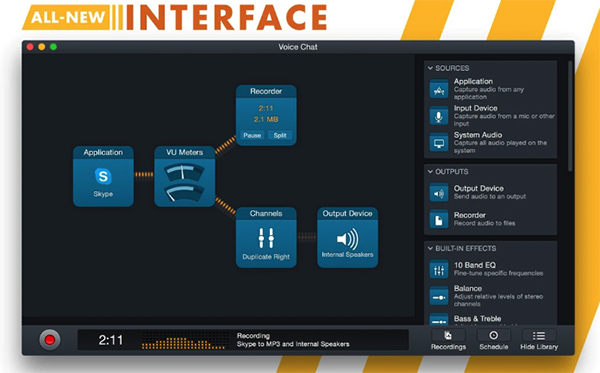This screenshot has width=600, height=373.
Task: Select the upper VU meter gauge
Action: [184, 173]
